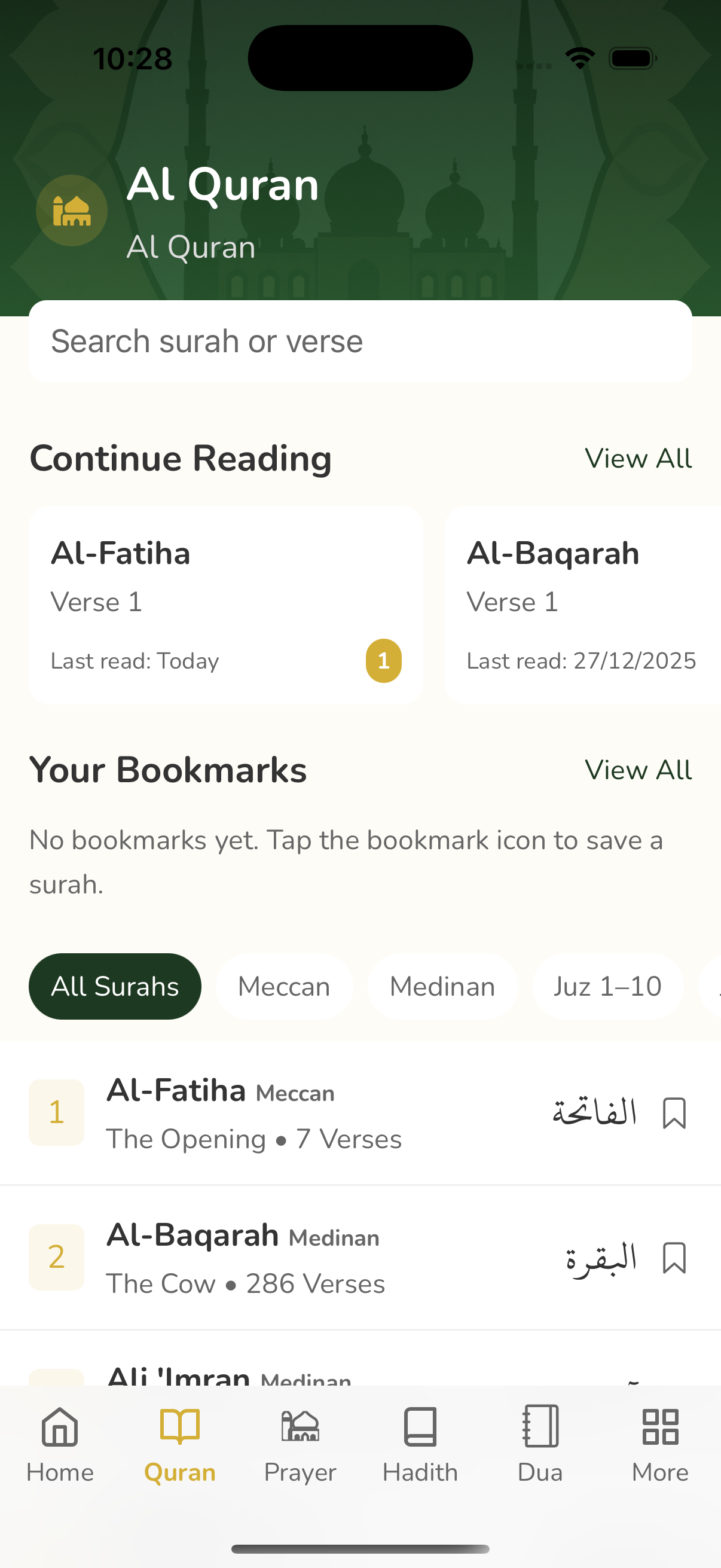
Task: Continue reading Al-Fatiha card
Action: pyautogui.click(x=226, y=605)
